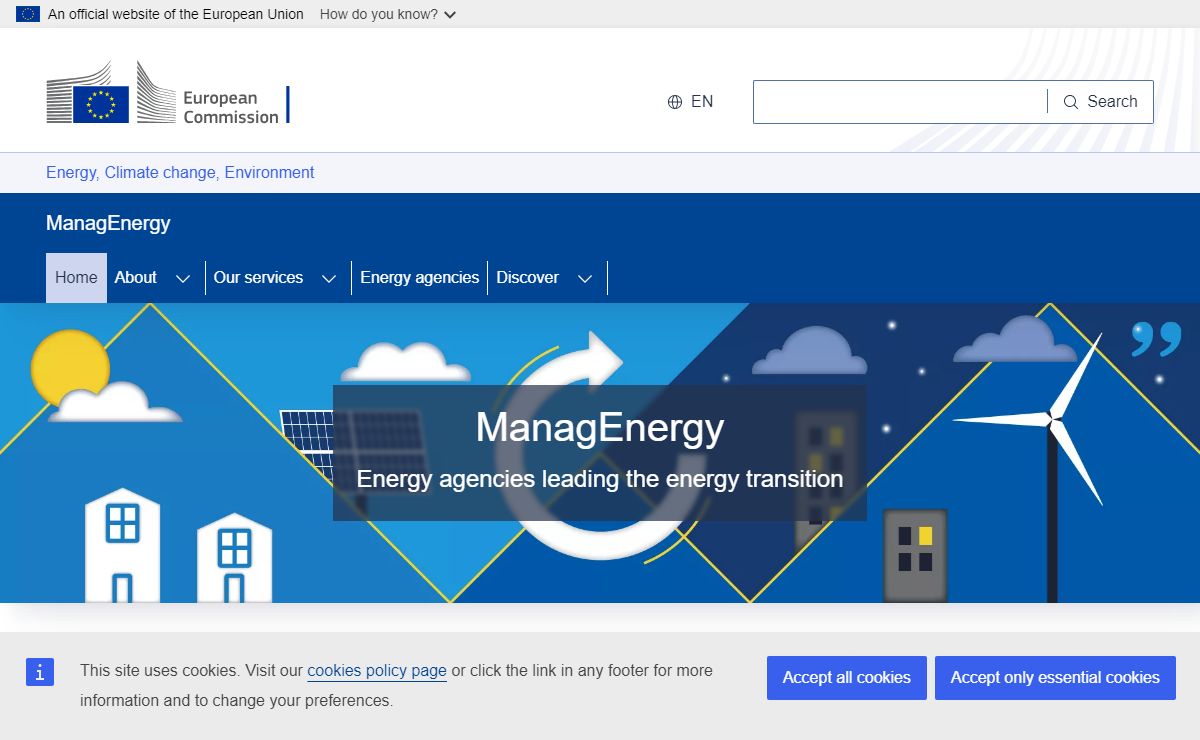Expand the About menu chevron
Screen dimensions: 1200x740
tap(183, 278)
